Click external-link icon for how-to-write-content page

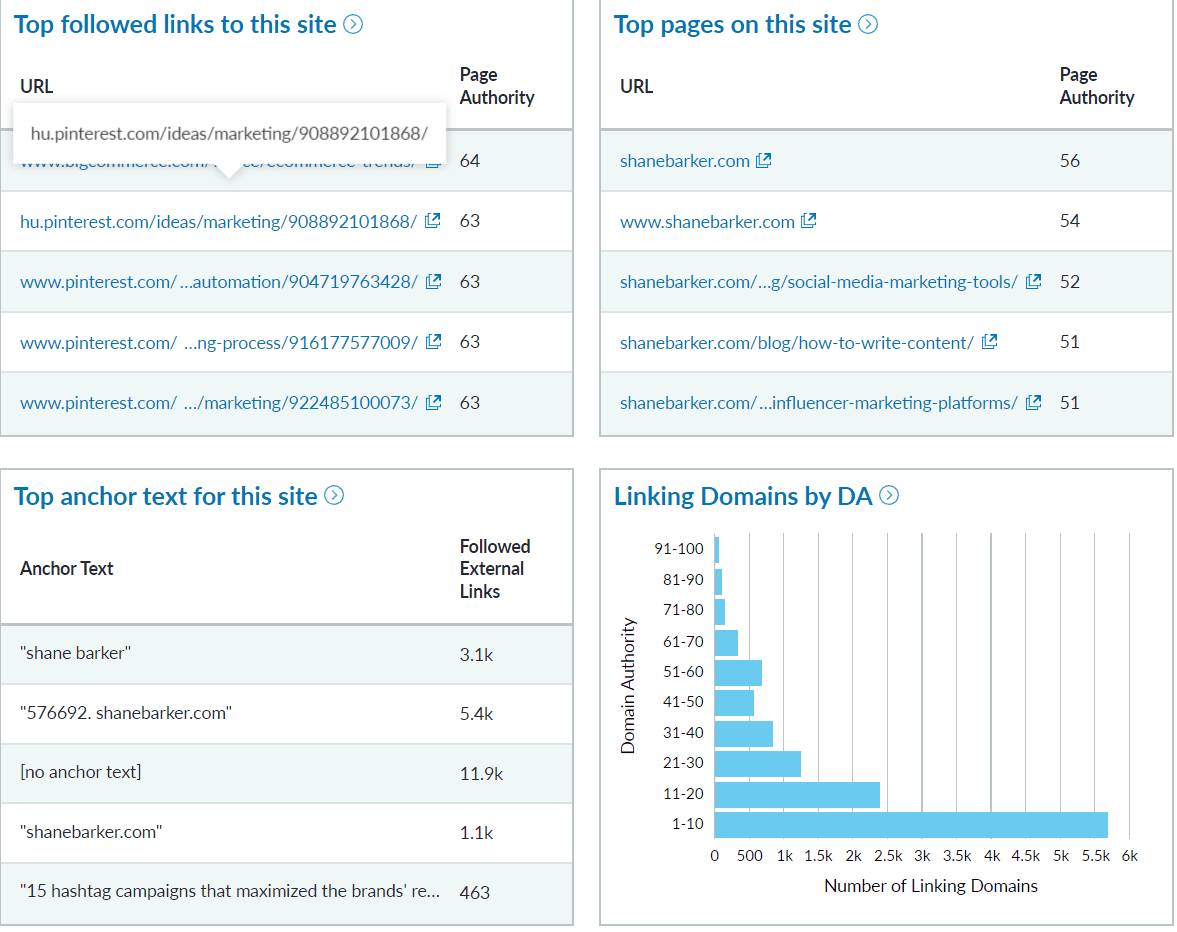click(989, 341)
